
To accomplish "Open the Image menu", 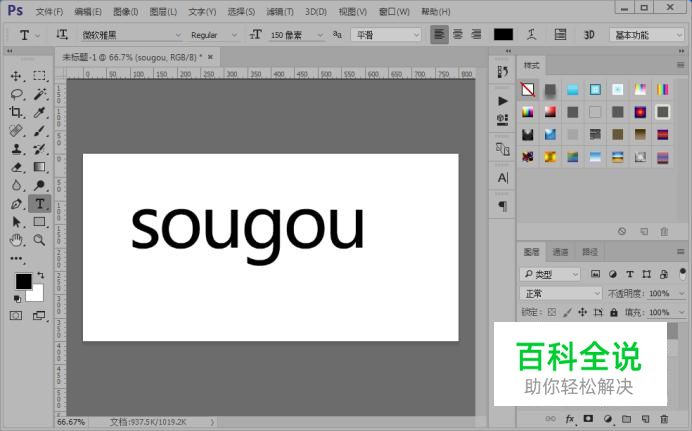I will pyautogui.click(x=125, y=12).
